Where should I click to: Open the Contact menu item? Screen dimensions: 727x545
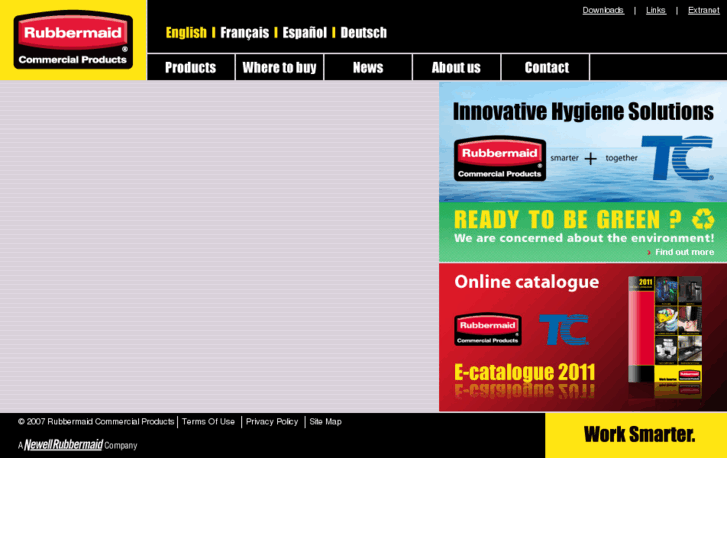[547, 68]
